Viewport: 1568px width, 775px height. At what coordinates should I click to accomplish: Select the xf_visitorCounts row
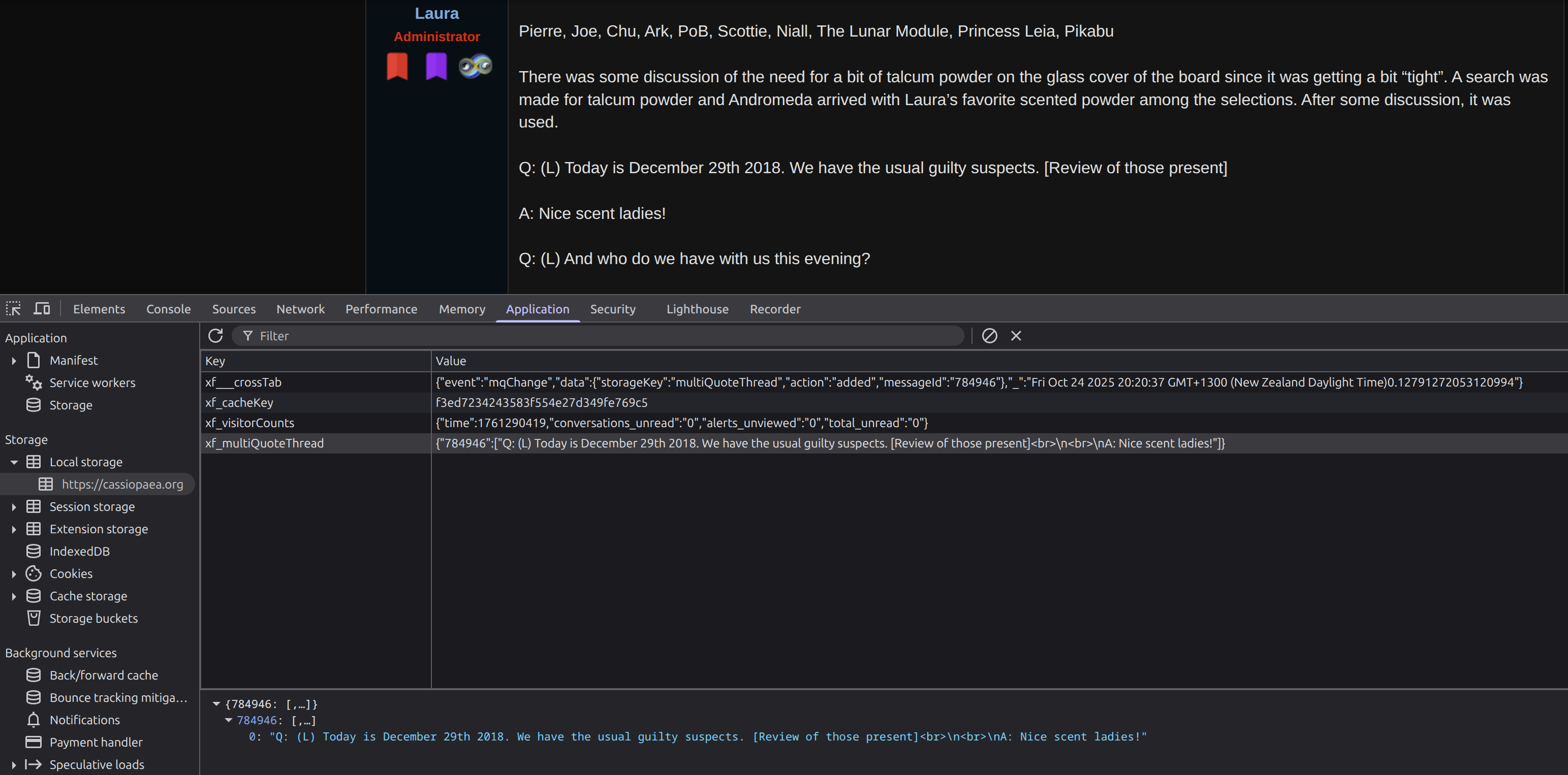pos(249,423)
